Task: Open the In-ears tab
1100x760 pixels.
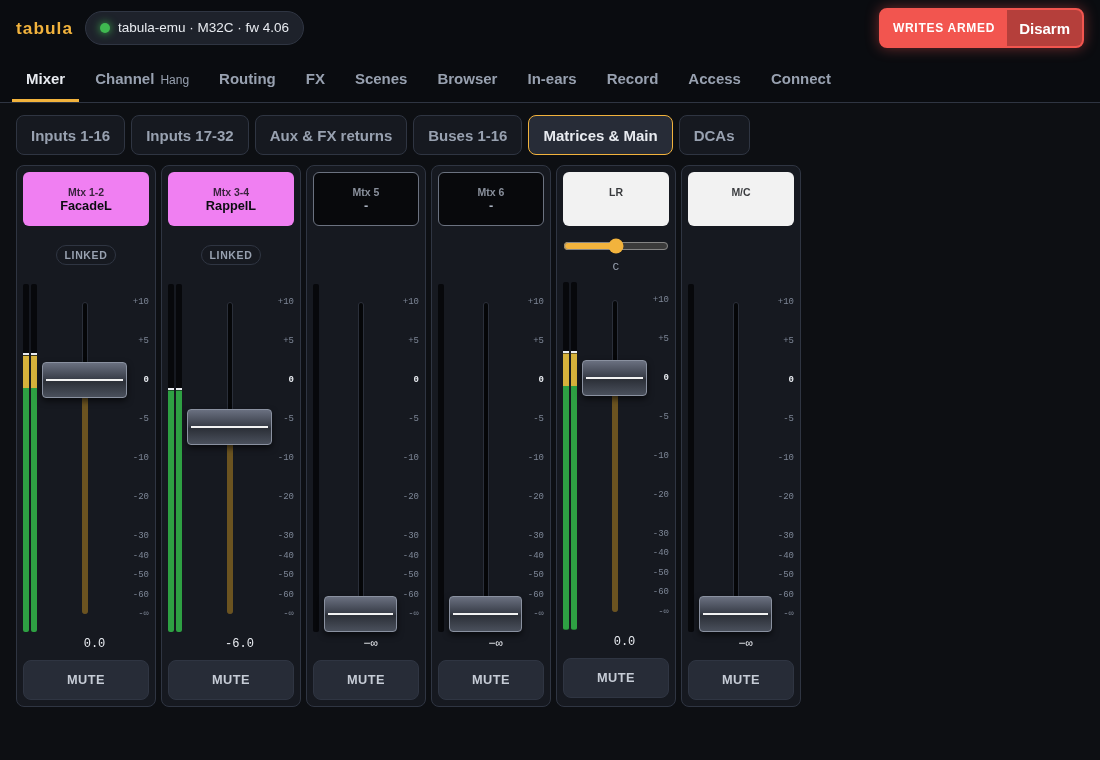Action: (551, 79)
